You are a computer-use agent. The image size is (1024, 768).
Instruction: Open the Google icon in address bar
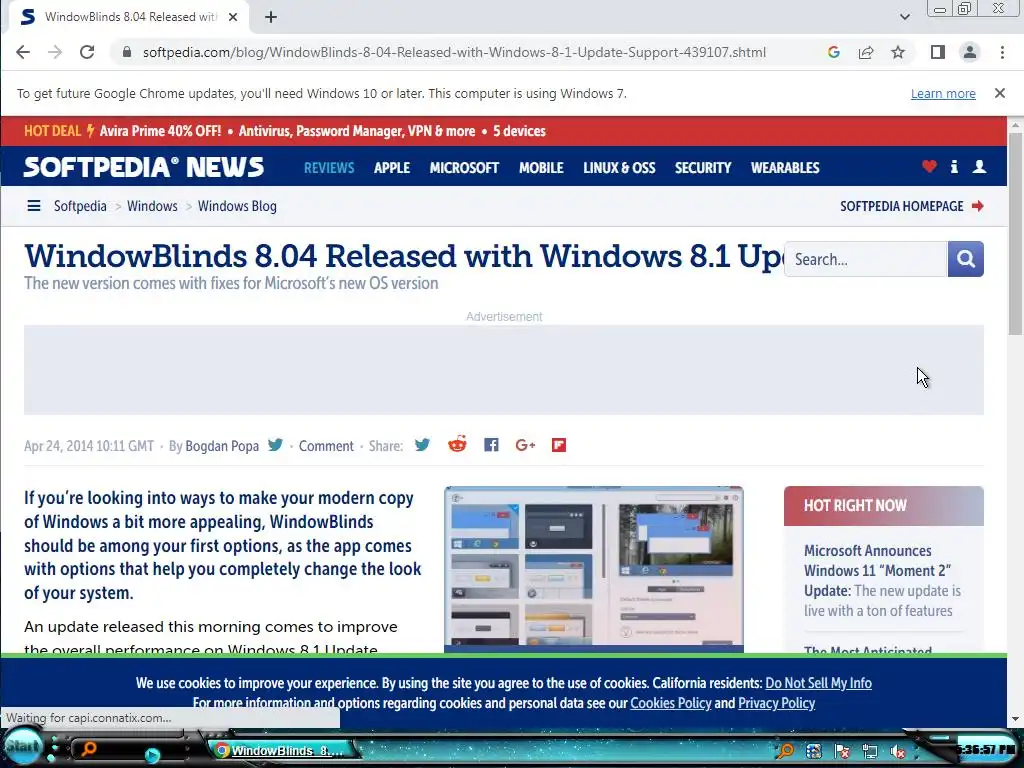pos(833,52)
